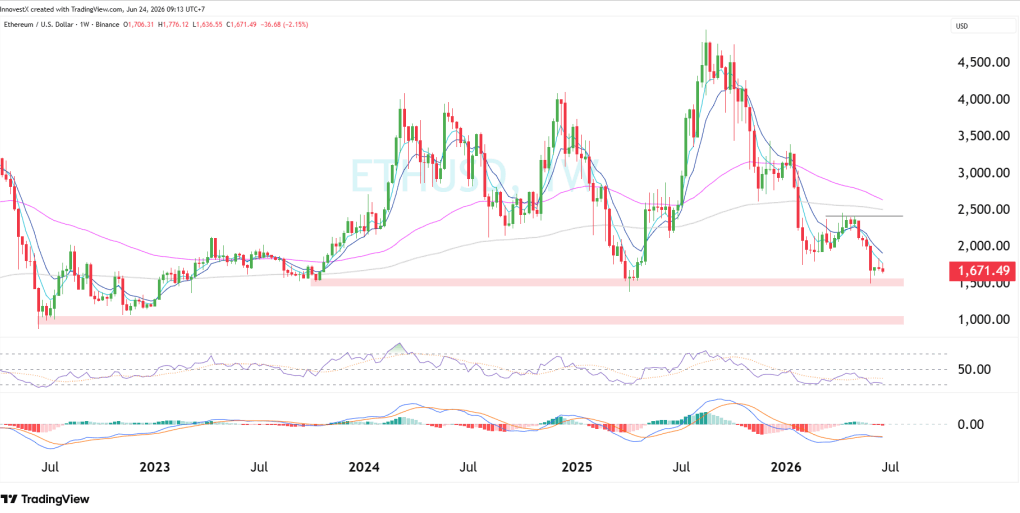Click the 3,000.00 price axis label
This screenshot has width=1020, height=513.
click(982, 173)
